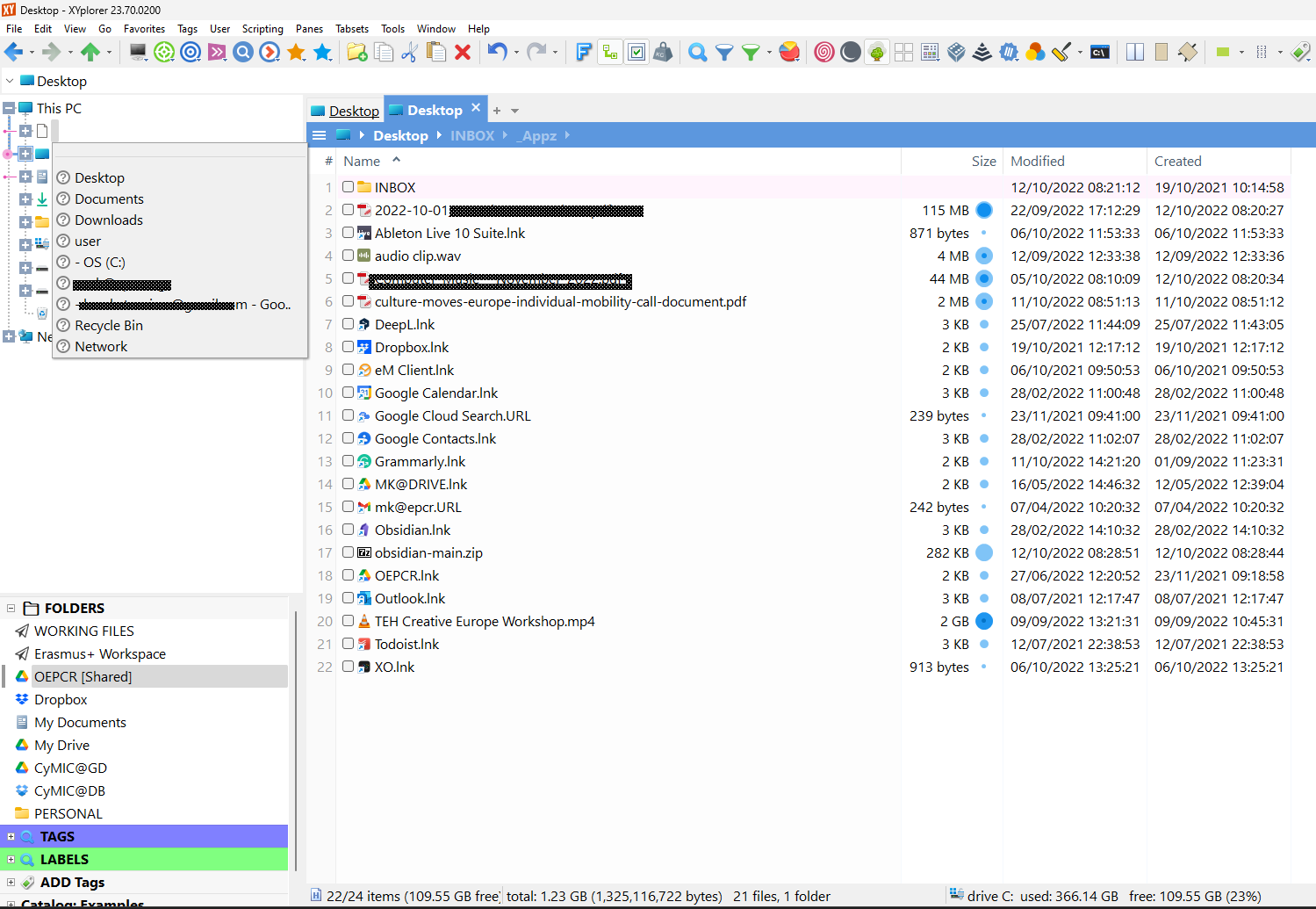Screen dimensions: 1316x909
Task: Click the scissors Cut icon
Action: [409, 53]
